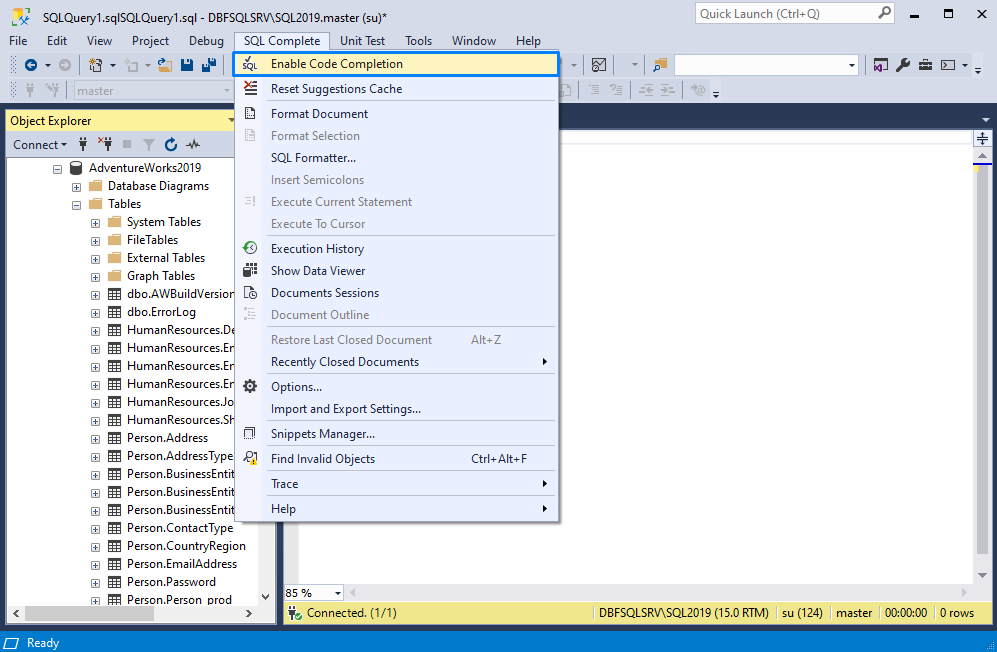The image size is (997, 652).
Task: Open the Help submenu at menu bottom
Action: coord(396,508)
